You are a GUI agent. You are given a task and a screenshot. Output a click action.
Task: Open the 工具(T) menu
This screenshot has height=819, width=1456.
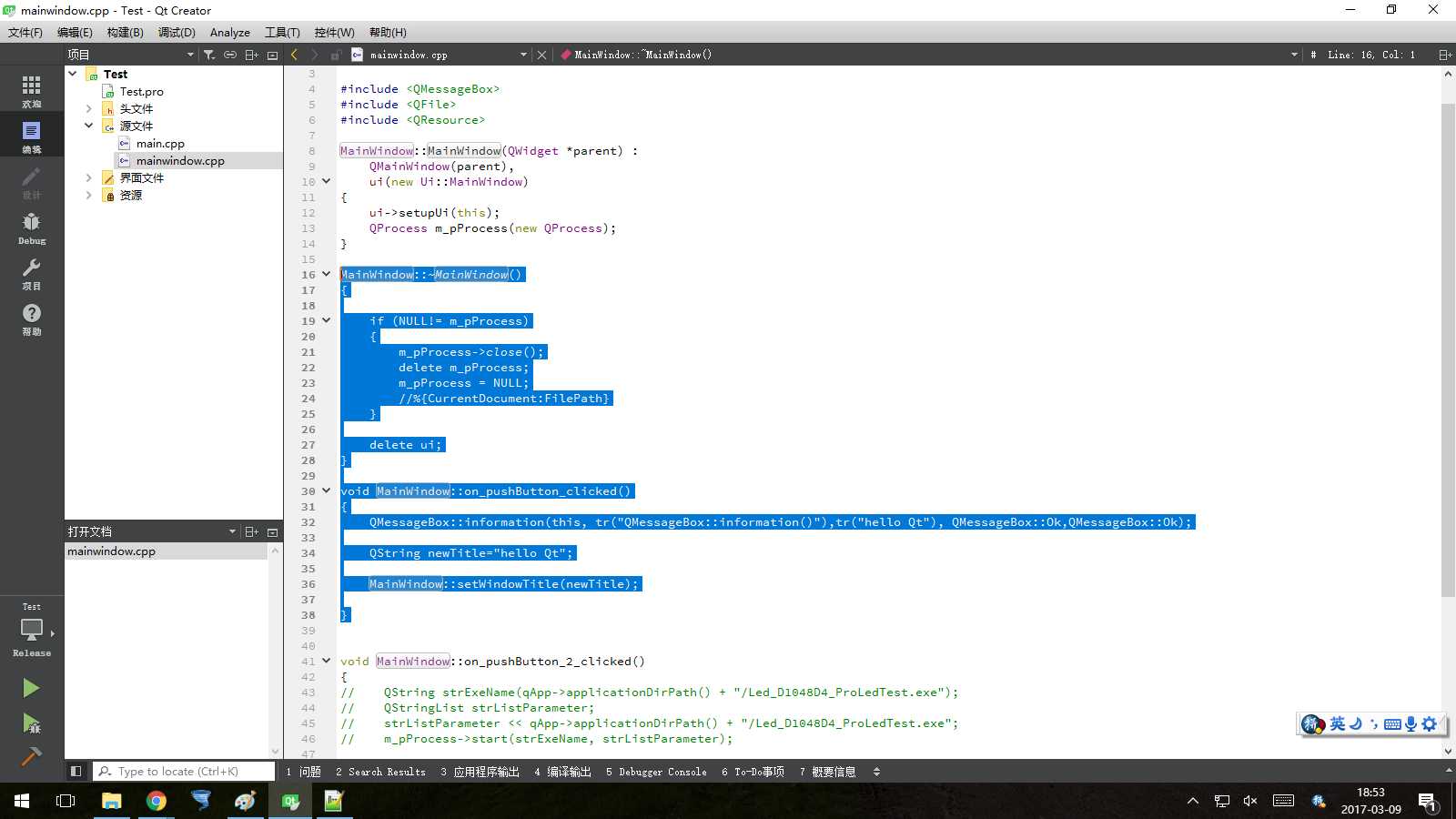282,32
